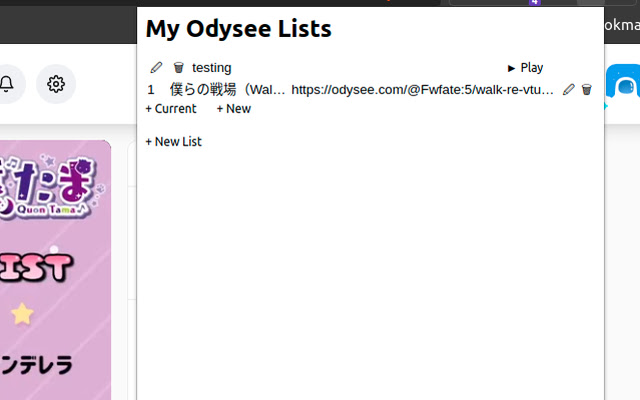The image size is (640, 400).
Task: Create a new list with + New List
Action: [x=174, y=142]
